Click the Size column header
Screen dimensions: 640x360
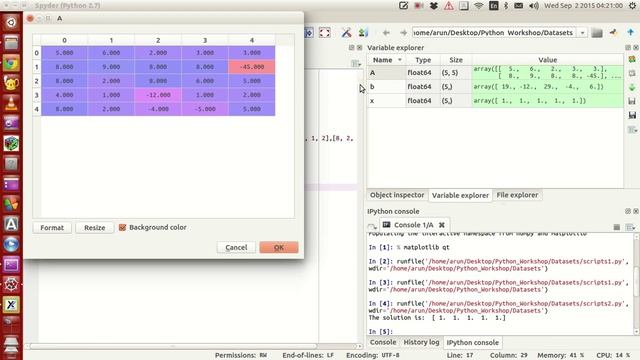[456, 60]
